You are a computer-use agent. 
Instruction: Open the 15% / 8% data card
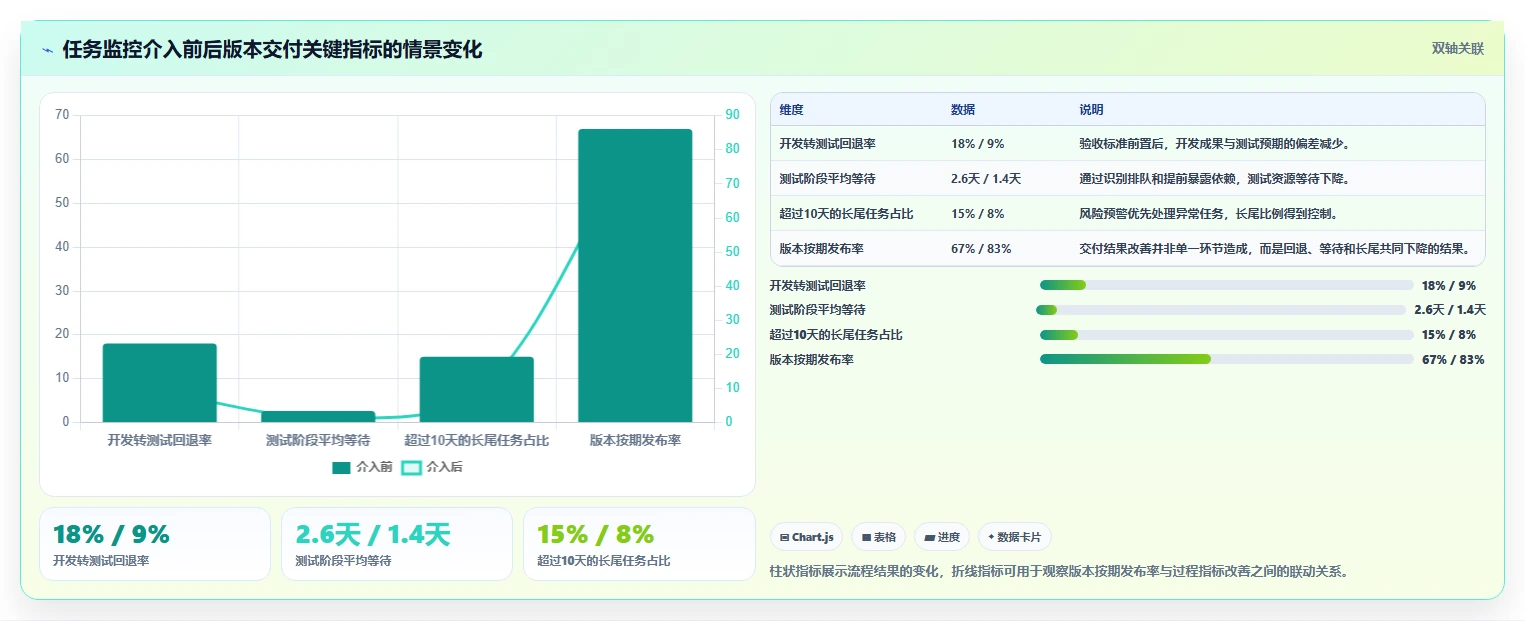(639, 544)
